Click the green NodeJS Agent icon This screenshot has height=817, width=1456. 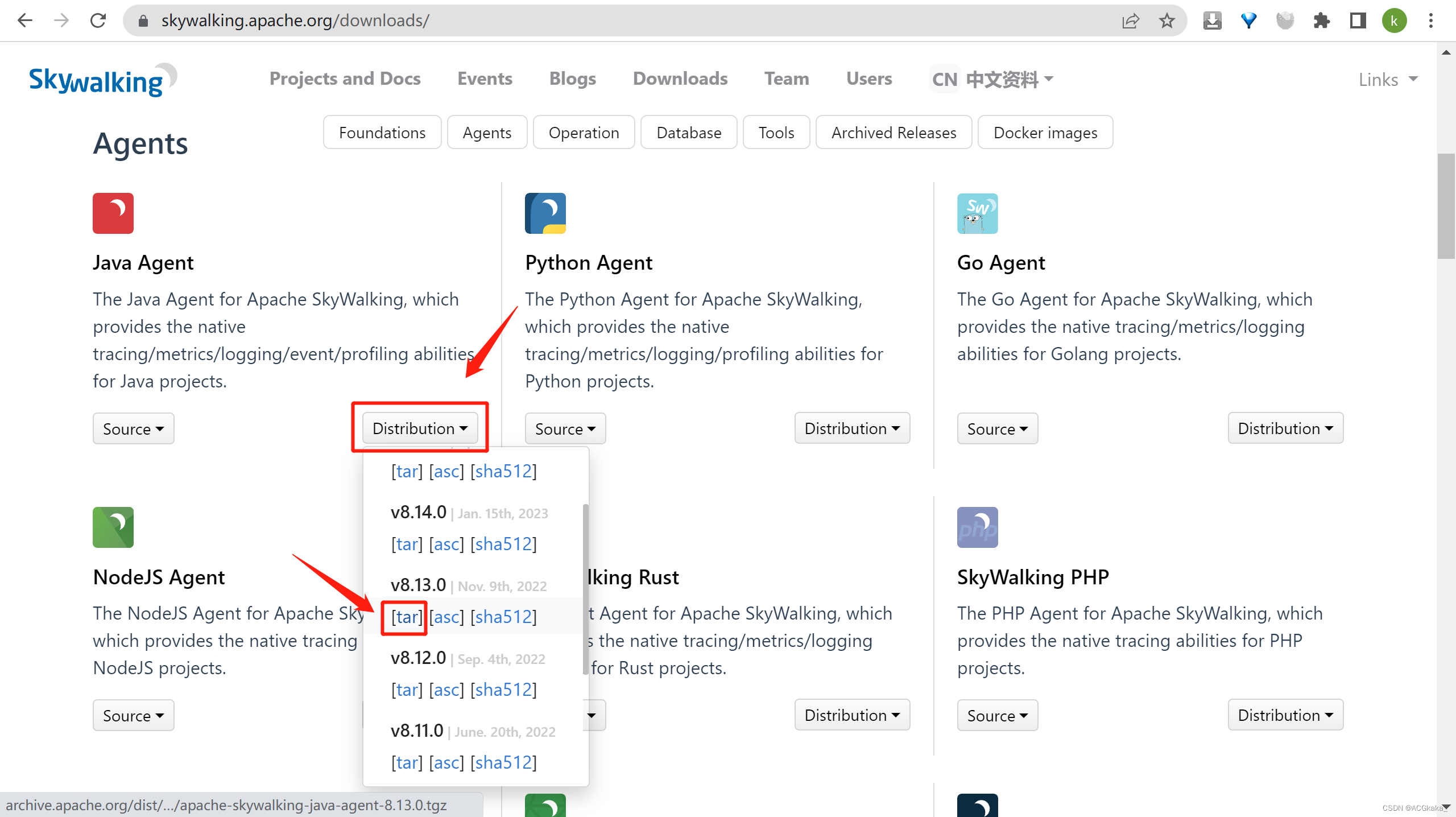(x=113, y=527)
